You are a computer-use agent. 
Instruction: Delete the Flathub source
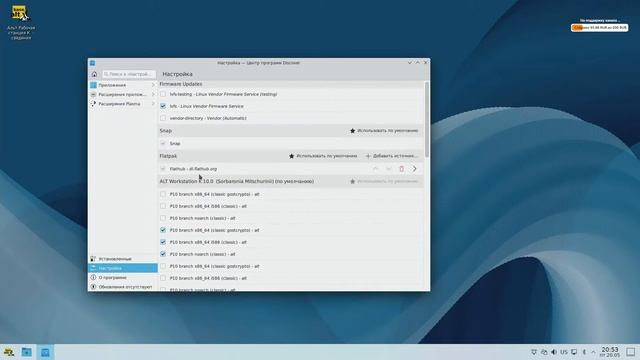pos(402,169)
